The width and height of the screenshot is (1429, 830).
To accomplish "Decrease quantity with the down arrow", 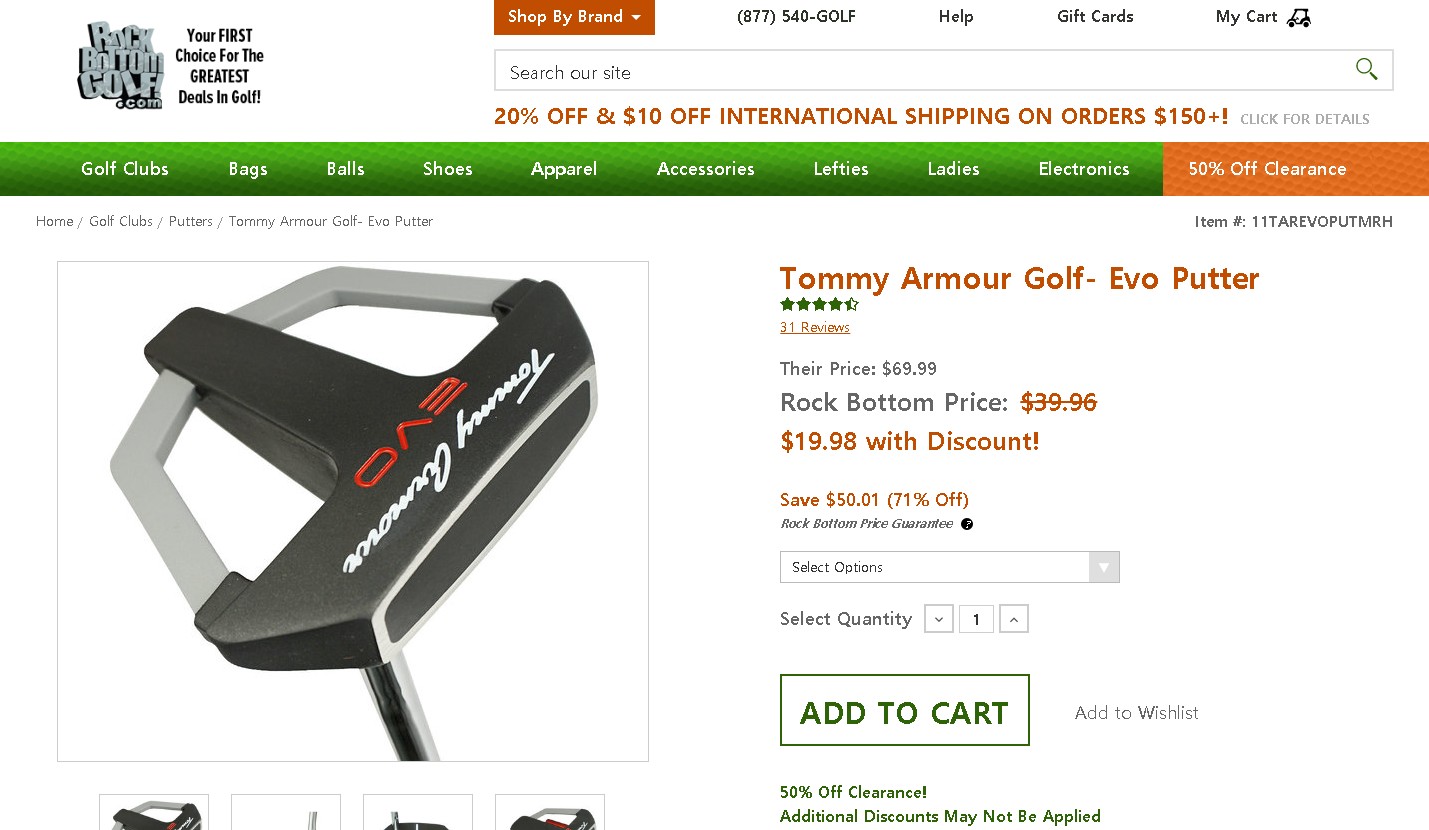I will (939, 619).
